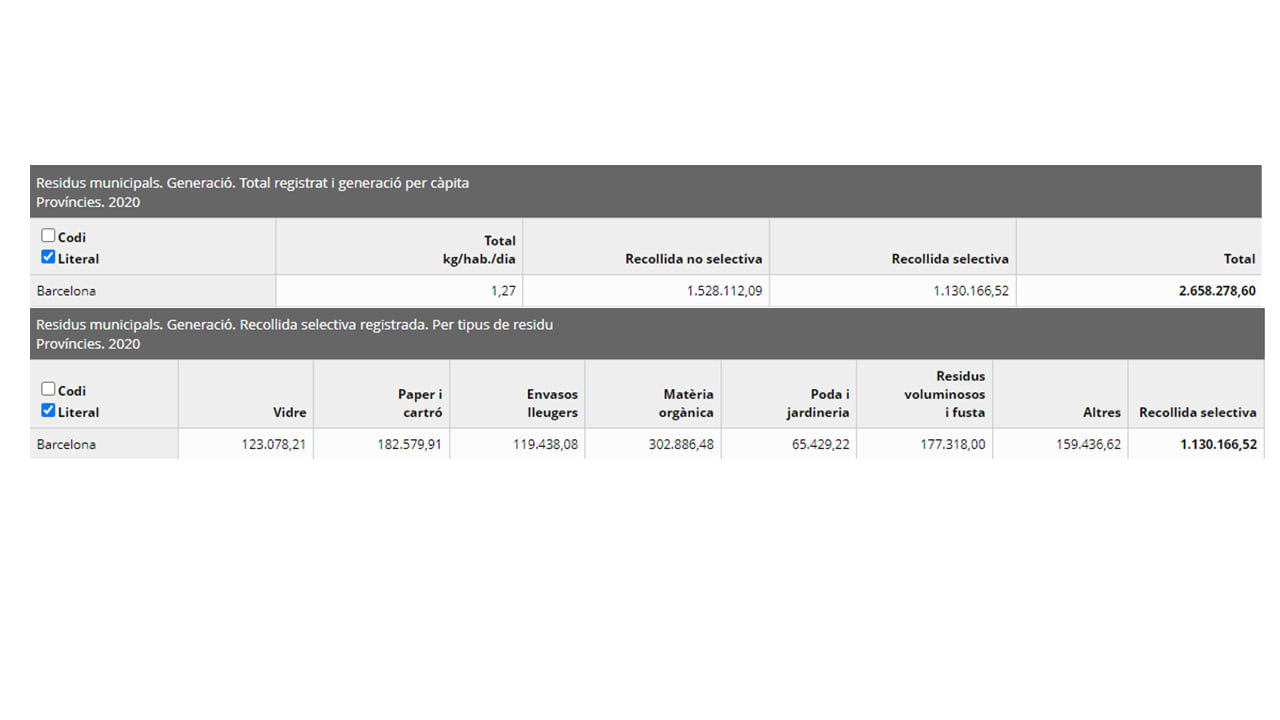The width and height of the screenshot is (1280, 720).
Task: Select the Barcelona row in second table
Action: click(x=645, y=444)
